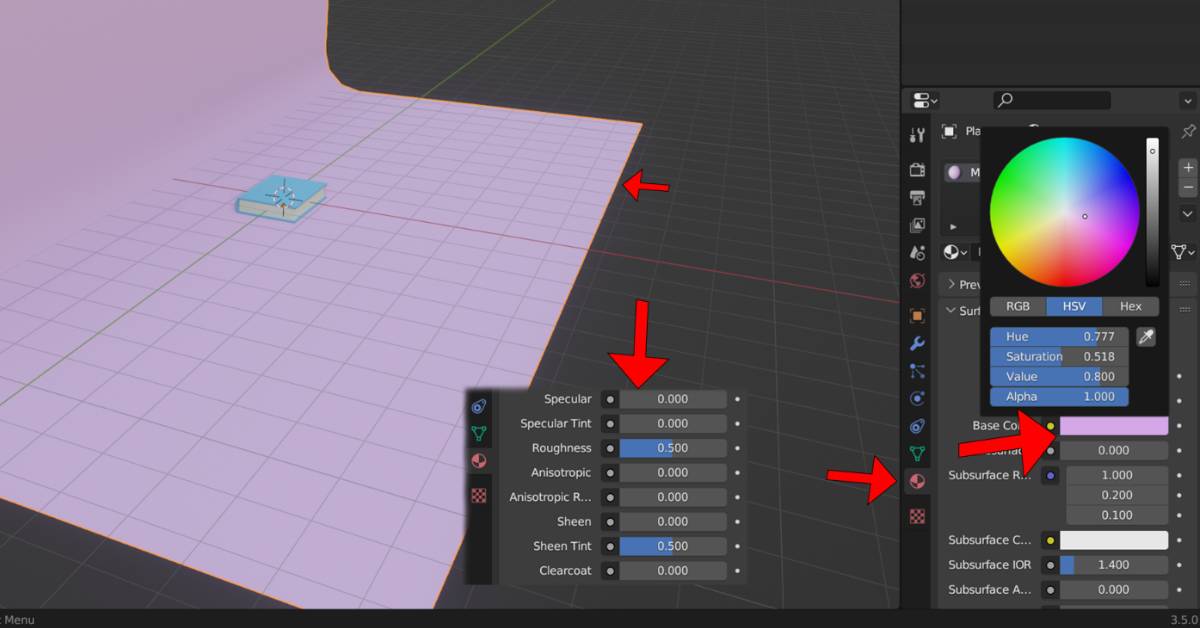Open Output Properties with the printer icon
The width and height of the screenshot is (1200, 628).
[x=917, y=198]
